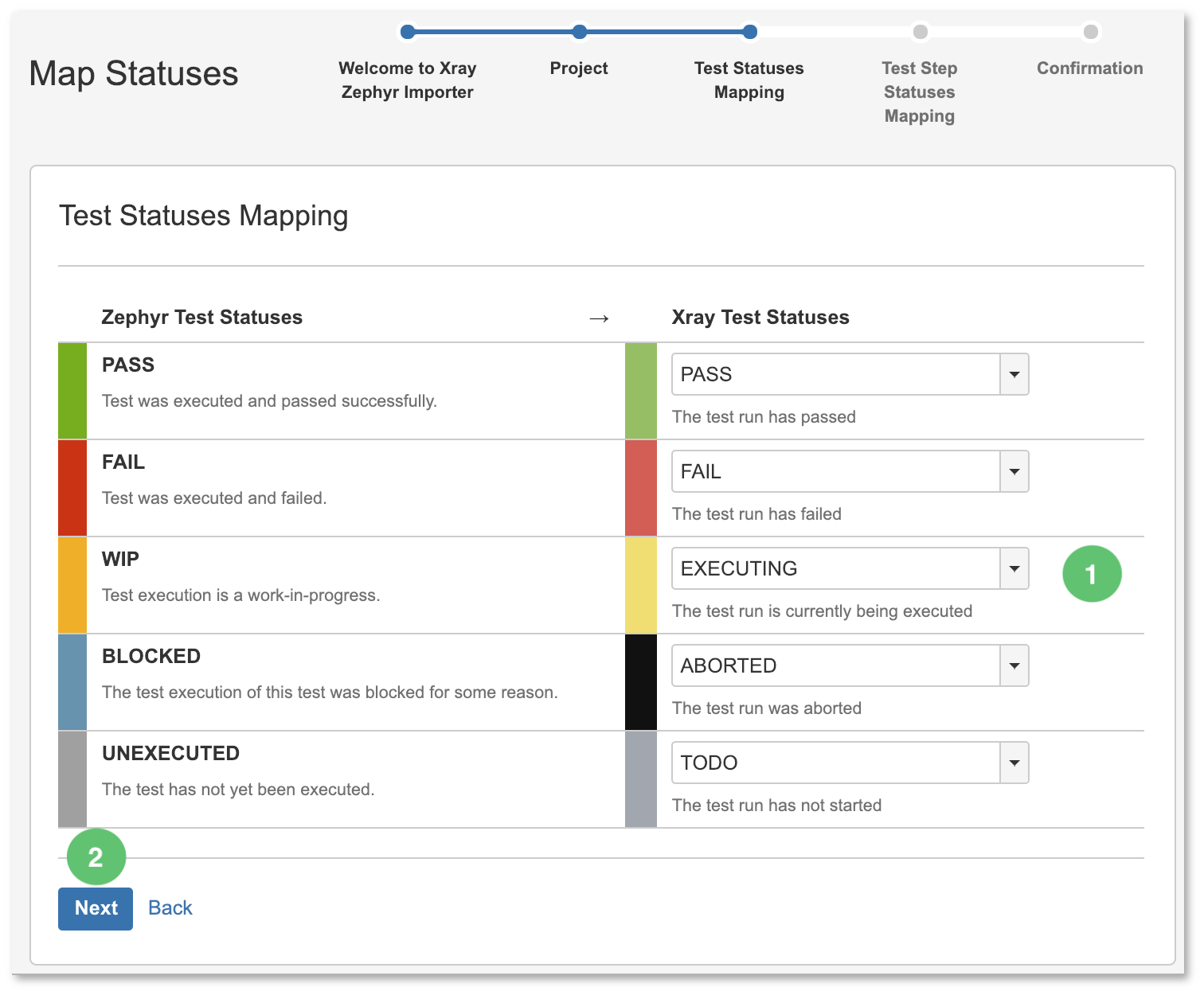Click the gray-blue Xray TODO swatch
This screenshot has height=995, width=1204.
click(x=641, y=779)
